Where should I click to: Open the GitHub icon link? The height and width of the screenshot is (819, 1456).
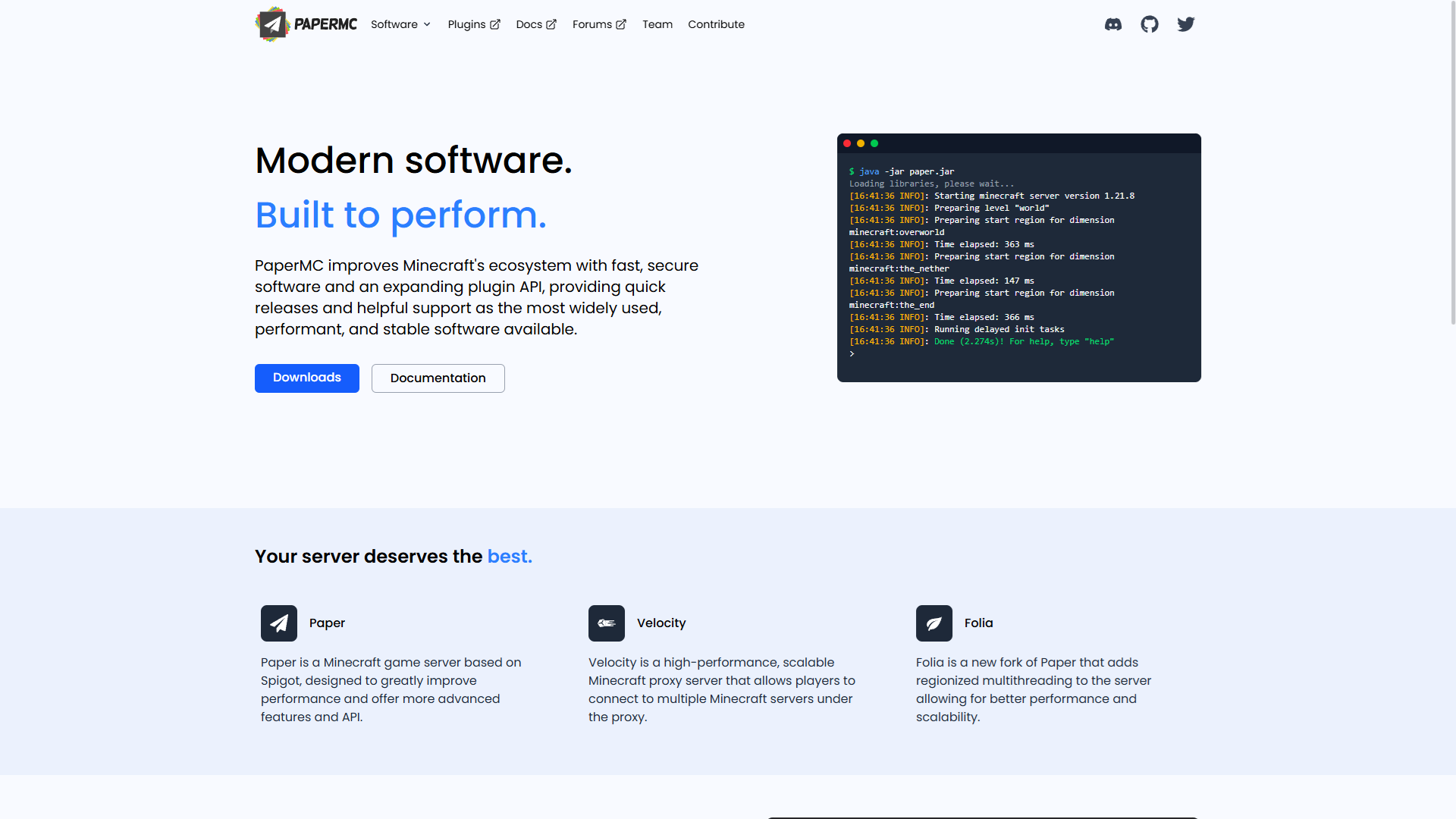1150,24
